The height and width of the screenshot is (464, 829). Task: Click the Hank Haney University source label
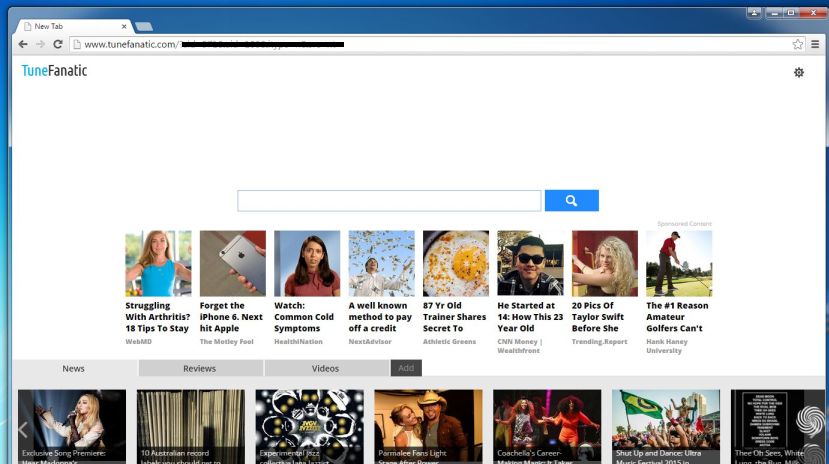coord(667,346)
